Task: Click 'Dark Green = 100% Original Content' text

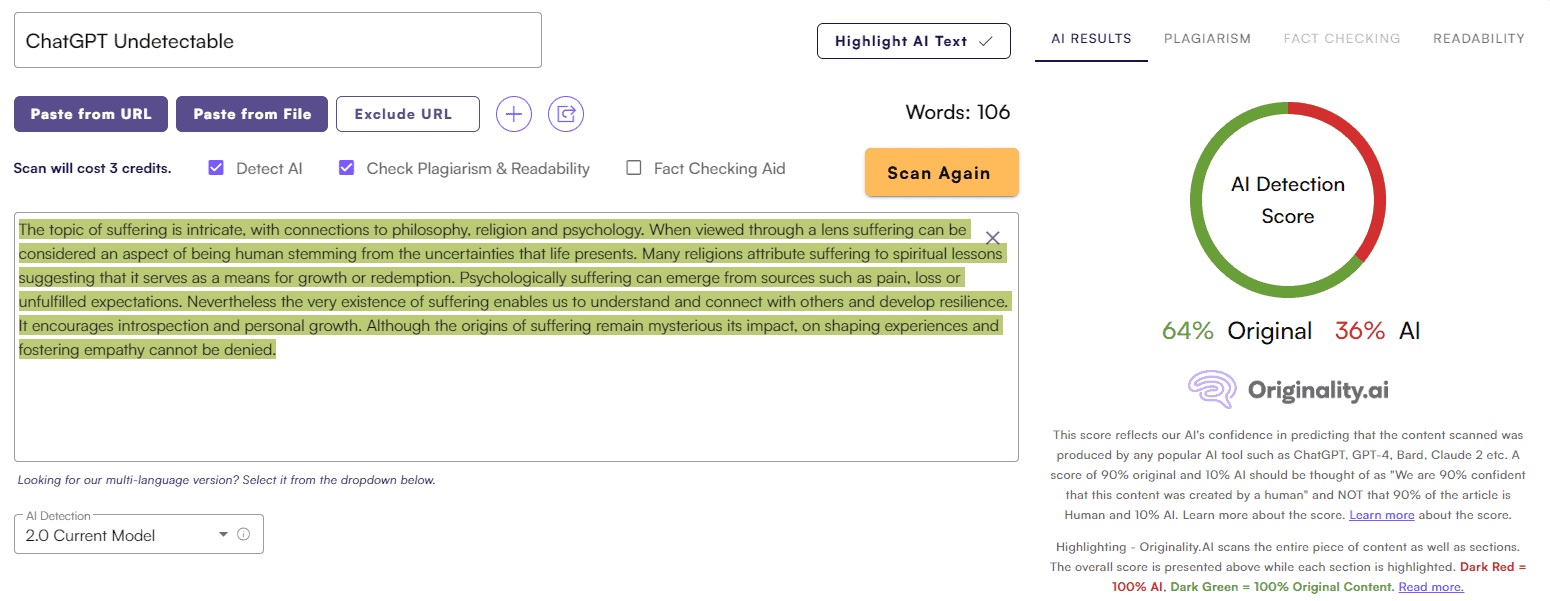Action: click(x=1281, y=587)
